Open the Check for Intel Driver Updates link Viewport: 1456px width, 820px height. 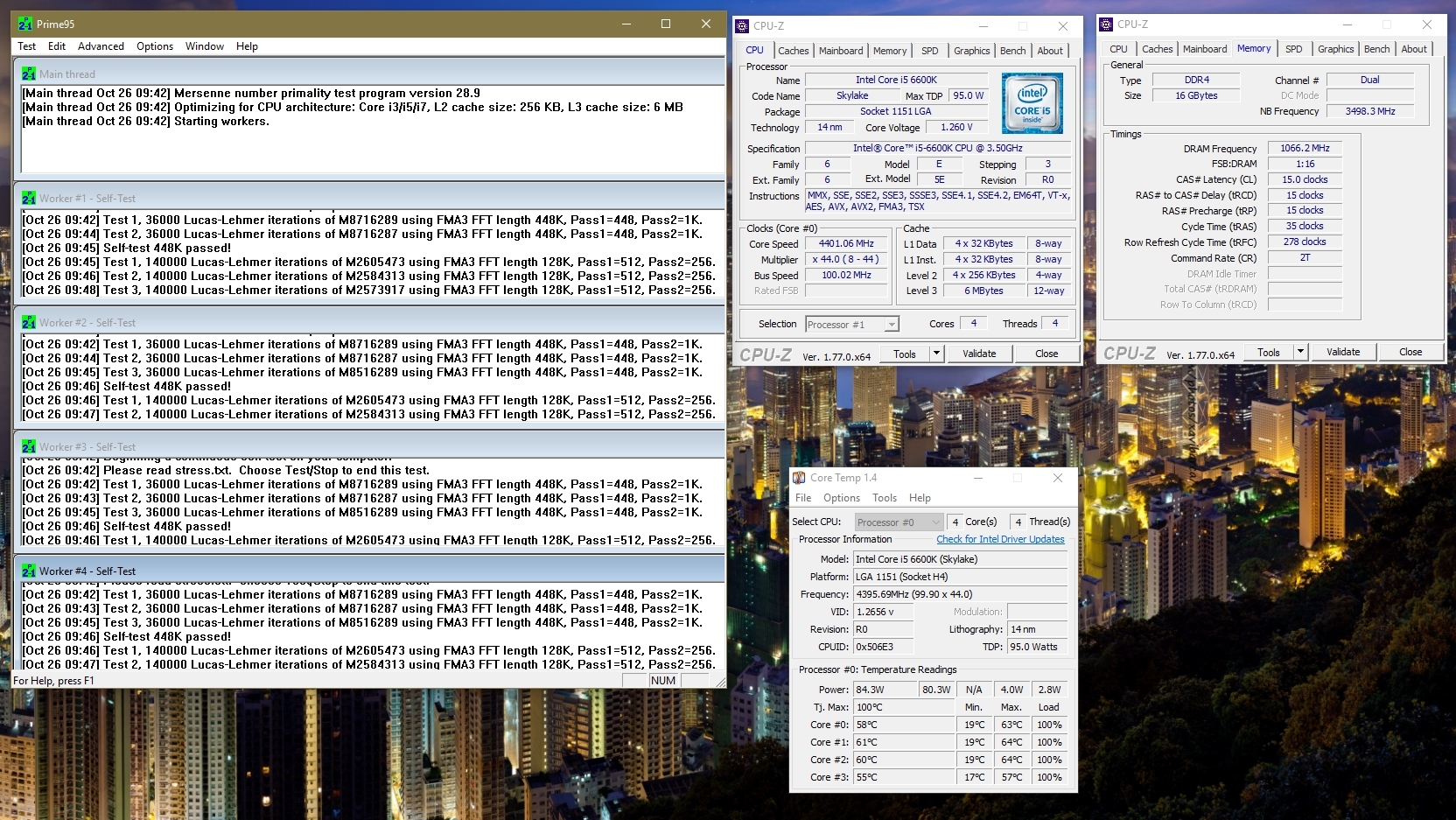[1000, 539]
